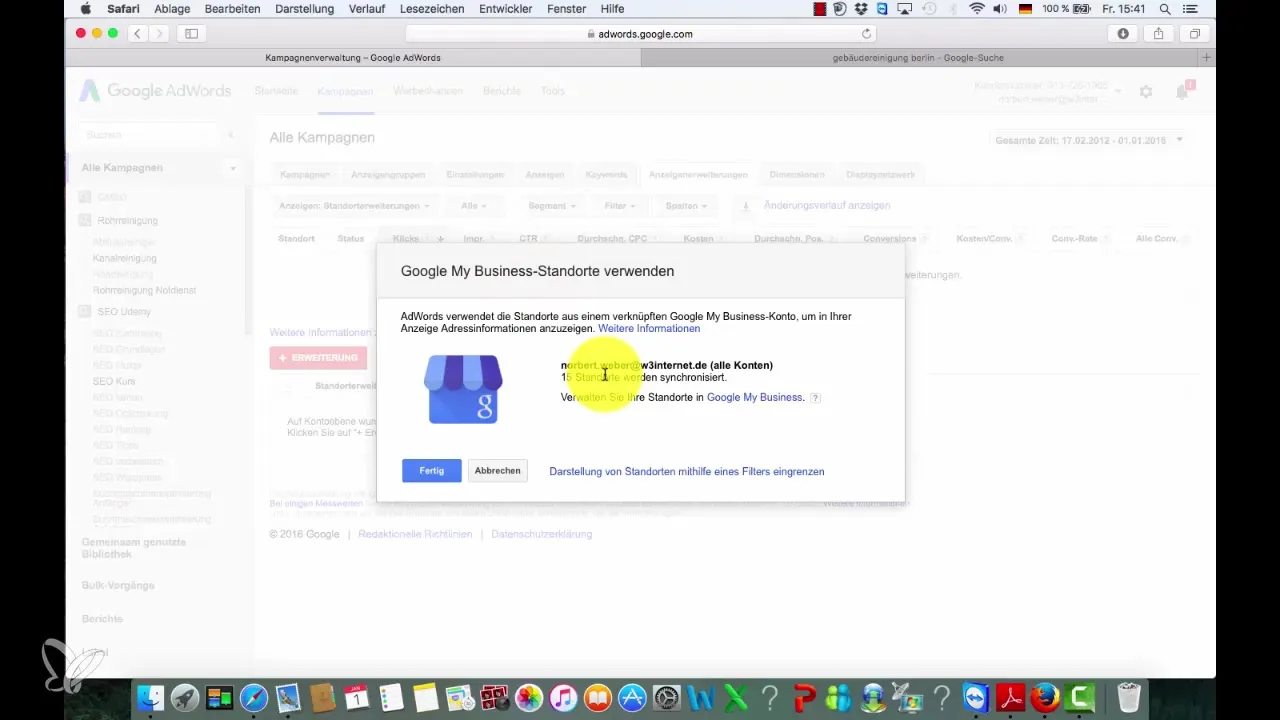Viewport: 1280px width, 720px height.
Task: Open the Datenschutzerklärung footer link
Action: coord(541,534)
